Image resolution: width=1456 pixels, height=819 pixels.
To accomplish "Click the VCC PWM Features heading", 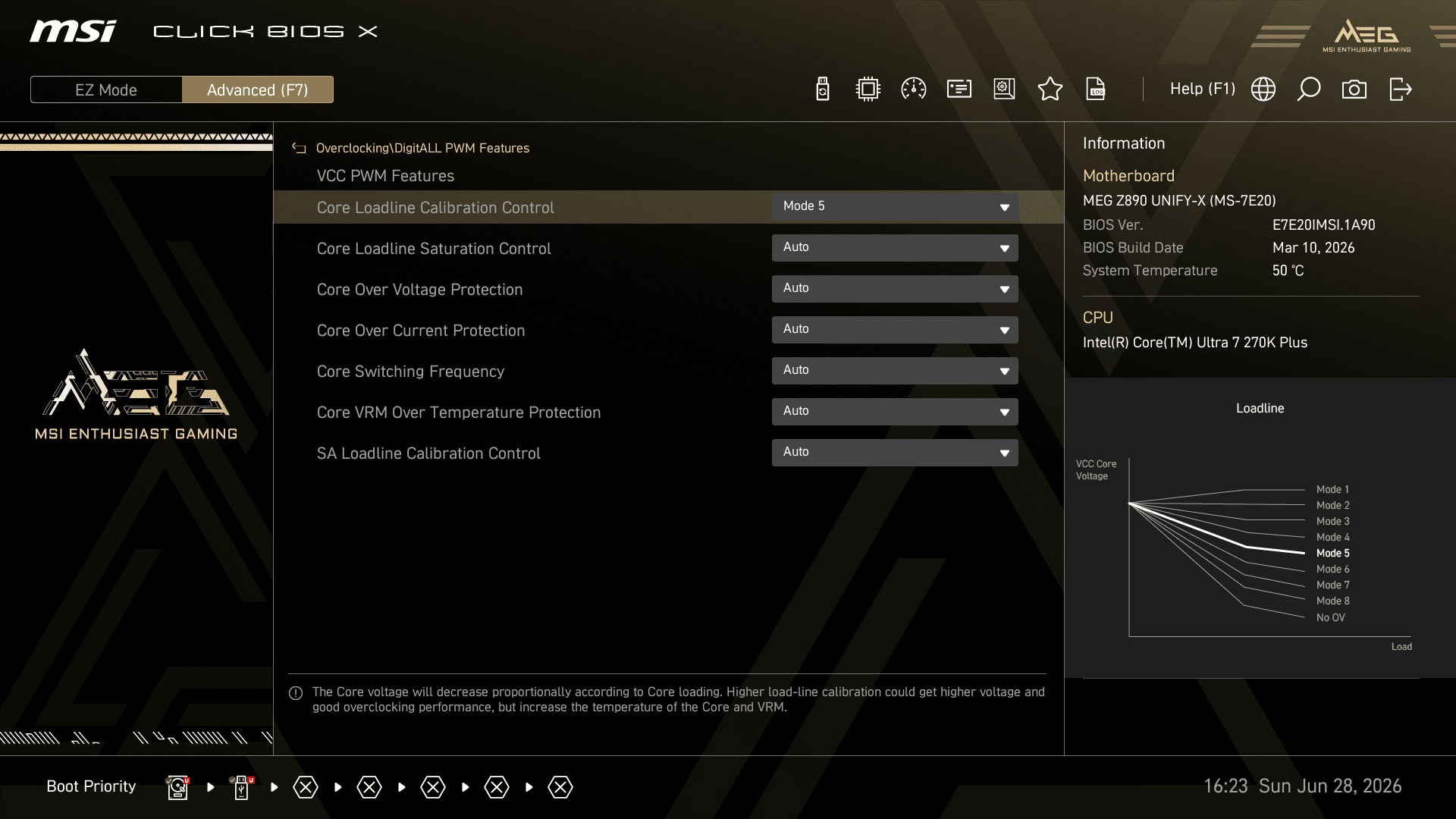I will [x=385, y=176].
